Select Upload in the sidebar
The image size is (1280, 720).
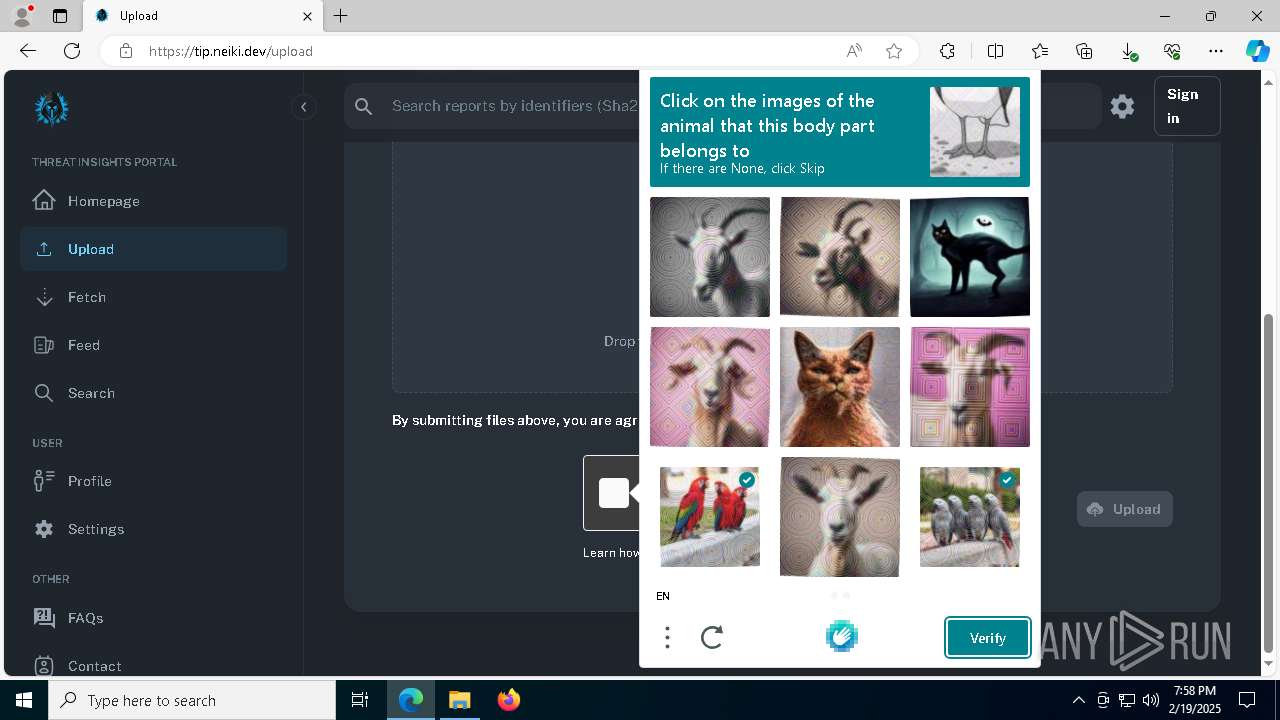click(153, 249)
